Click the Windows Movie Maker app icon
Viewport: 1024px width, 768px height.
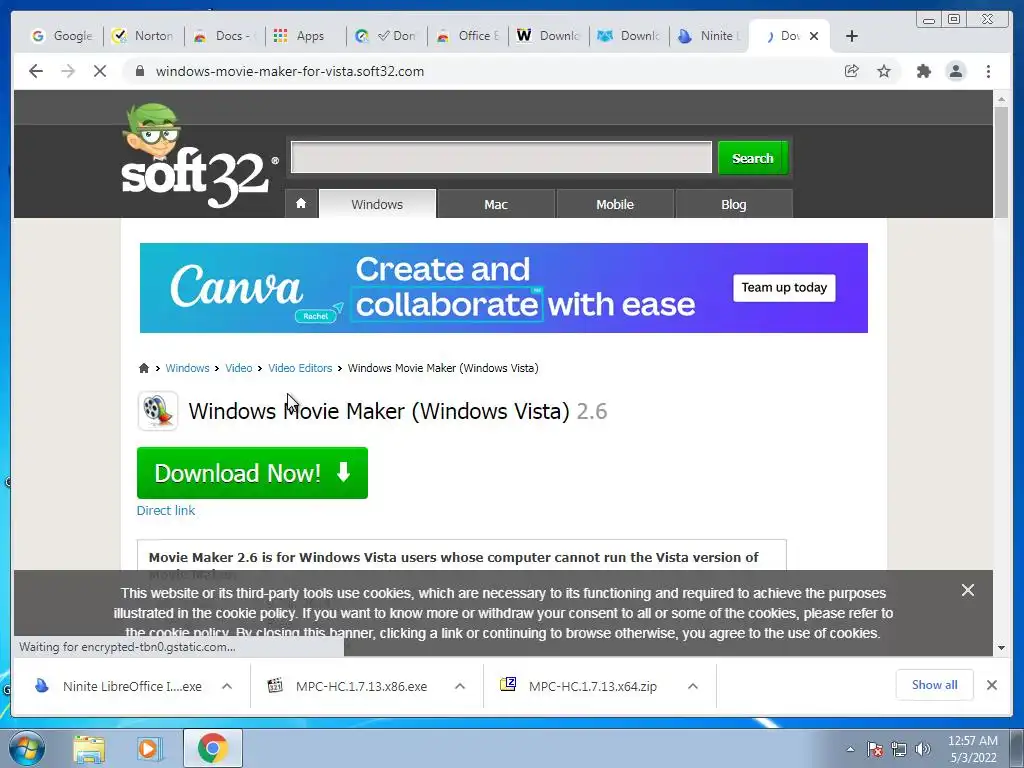coord(157,411)
